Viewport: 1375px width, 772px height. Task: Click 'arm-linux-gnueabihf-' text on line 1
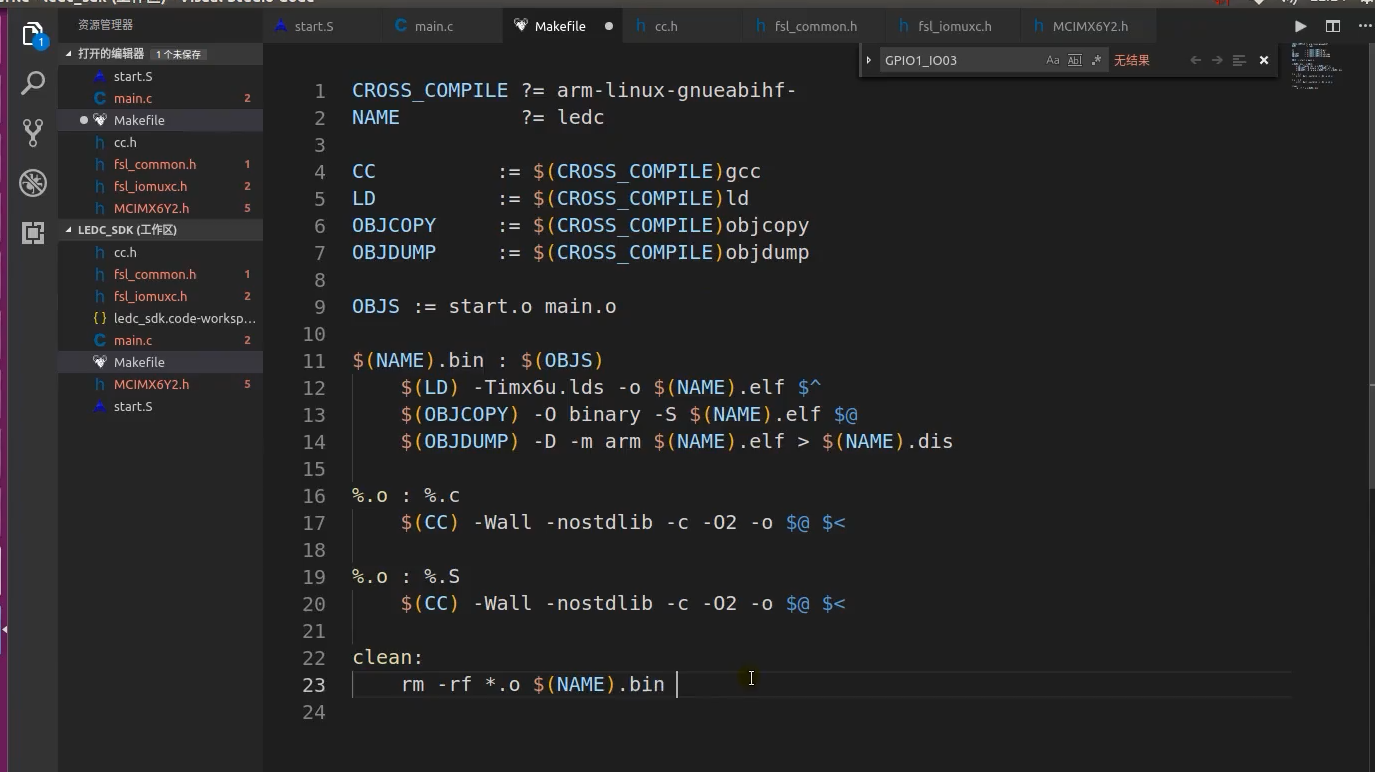point(676,91)
